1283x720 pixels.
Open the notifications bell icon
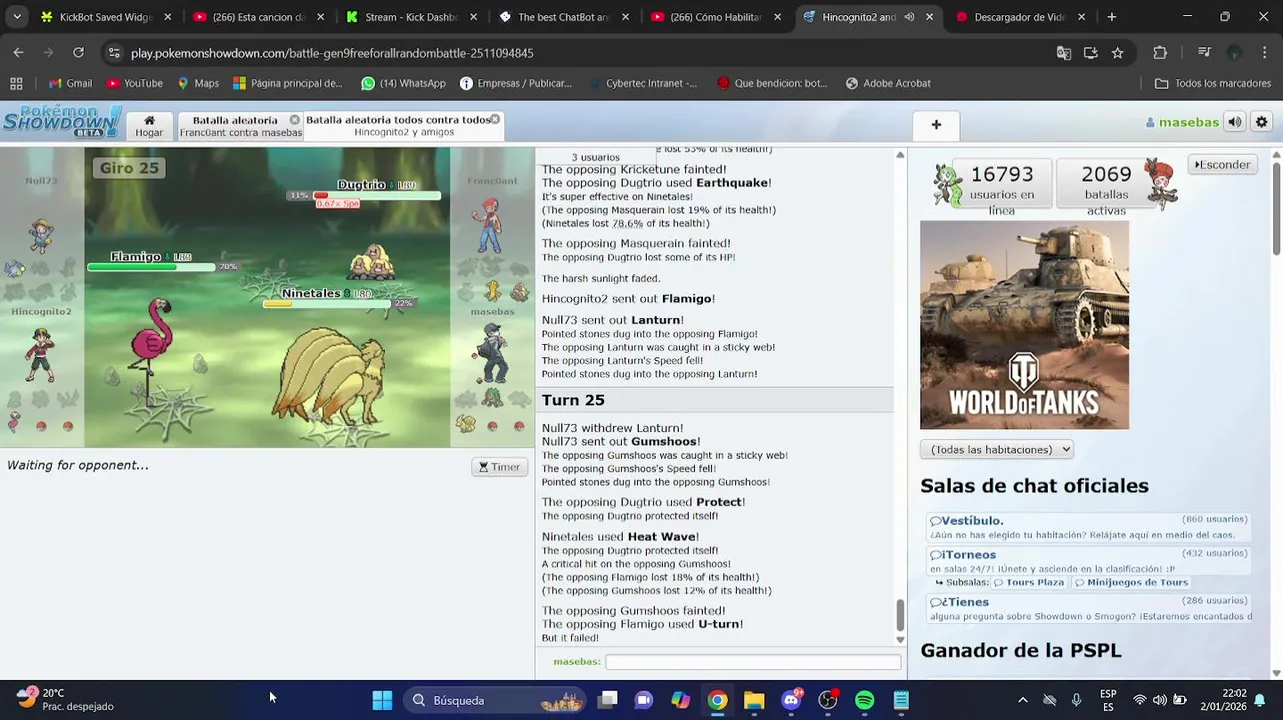(x=1260, y=700)
